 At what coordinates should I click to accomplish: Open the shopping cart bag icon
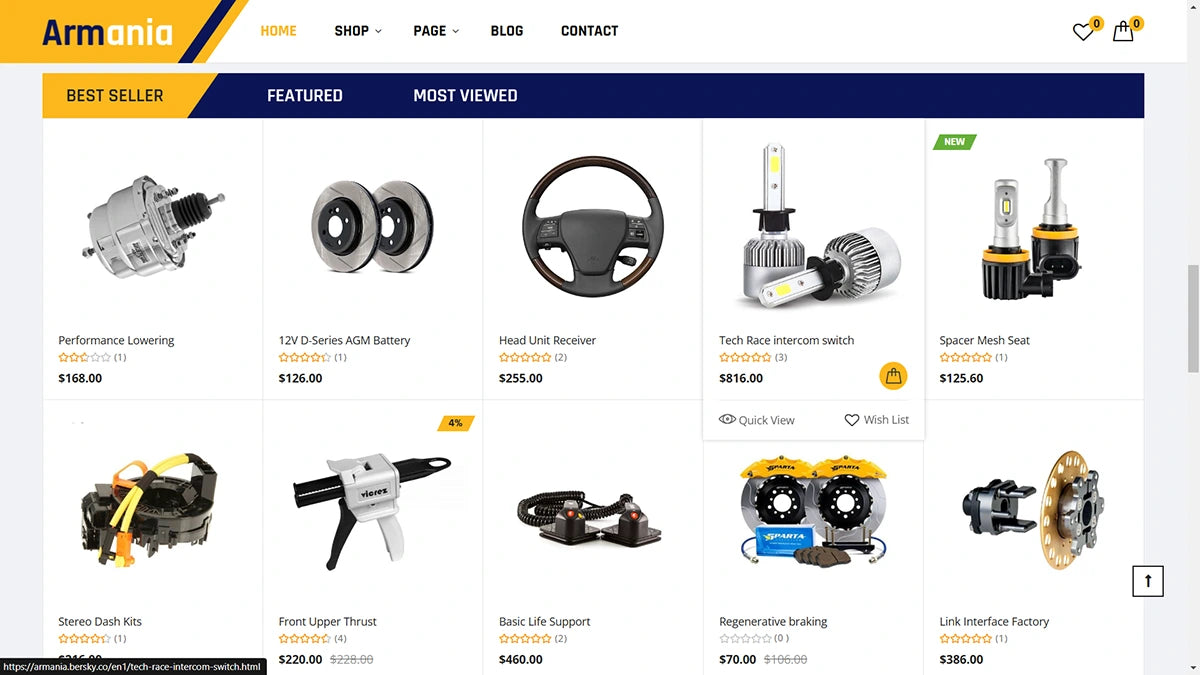1123,31
